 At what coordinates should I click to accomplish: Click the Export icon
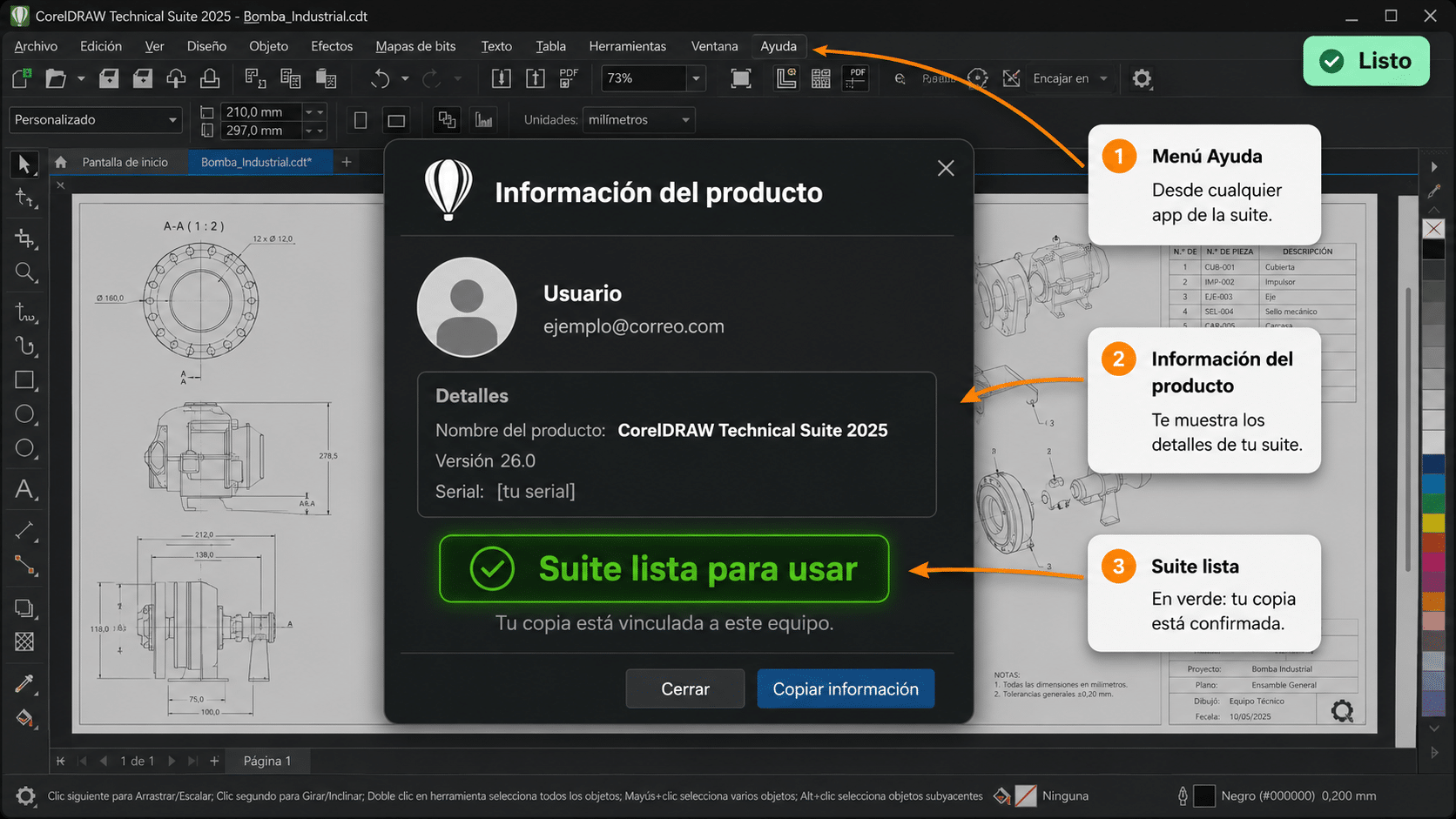pyautogui.click(x=536, y=78)
